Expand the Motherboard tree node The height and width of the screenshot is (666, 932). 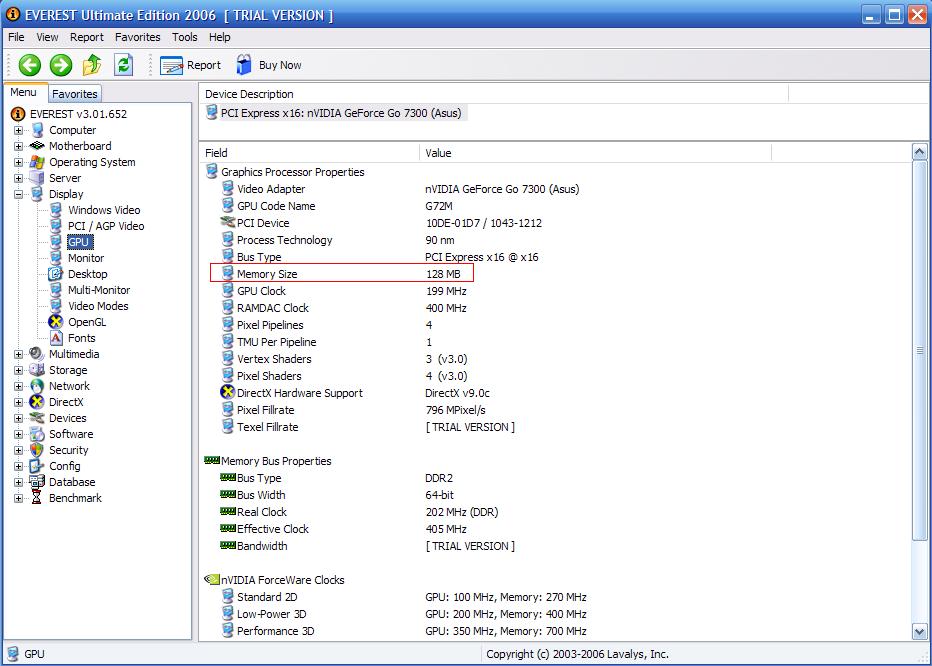click(18, 146)
